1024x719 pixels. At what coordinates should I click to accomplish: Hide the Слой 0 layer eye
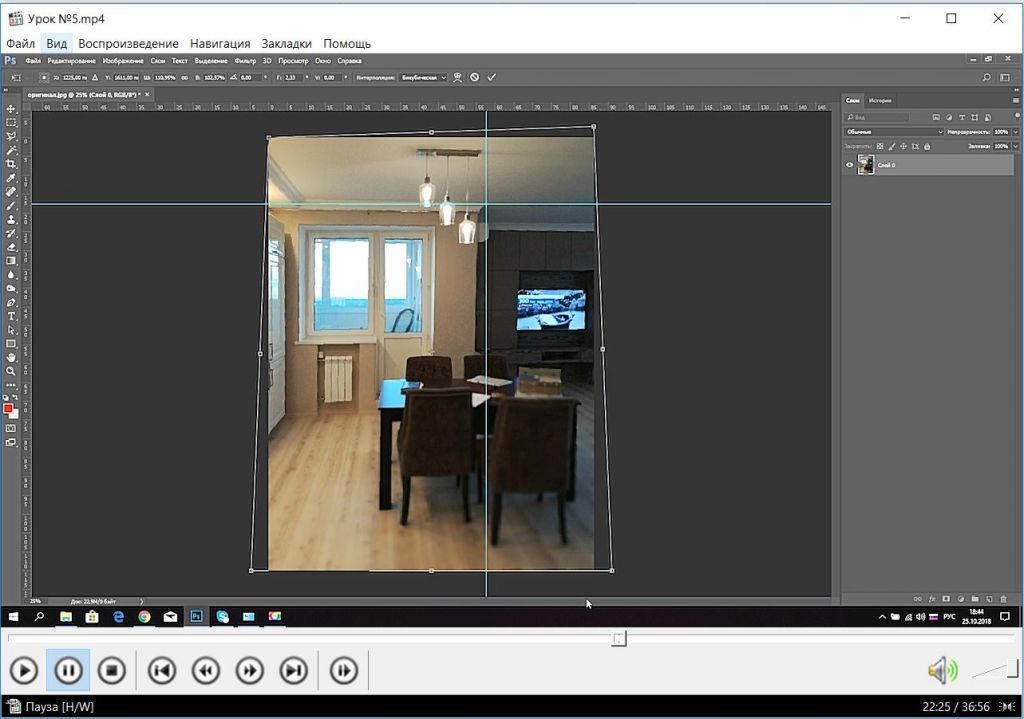[x=850, y=165]
